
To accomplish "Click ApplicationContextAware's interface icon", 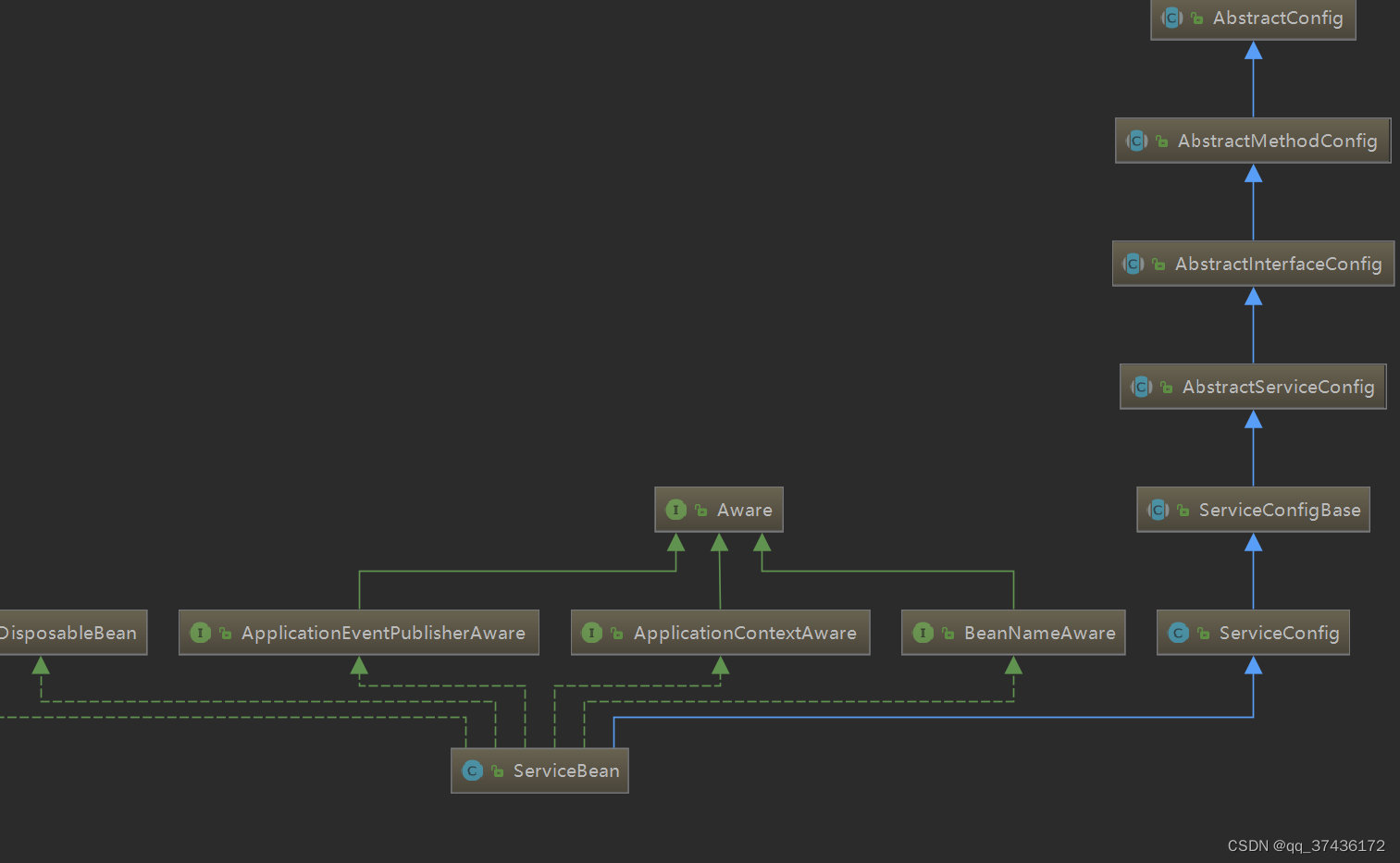I will click(592, 633).
